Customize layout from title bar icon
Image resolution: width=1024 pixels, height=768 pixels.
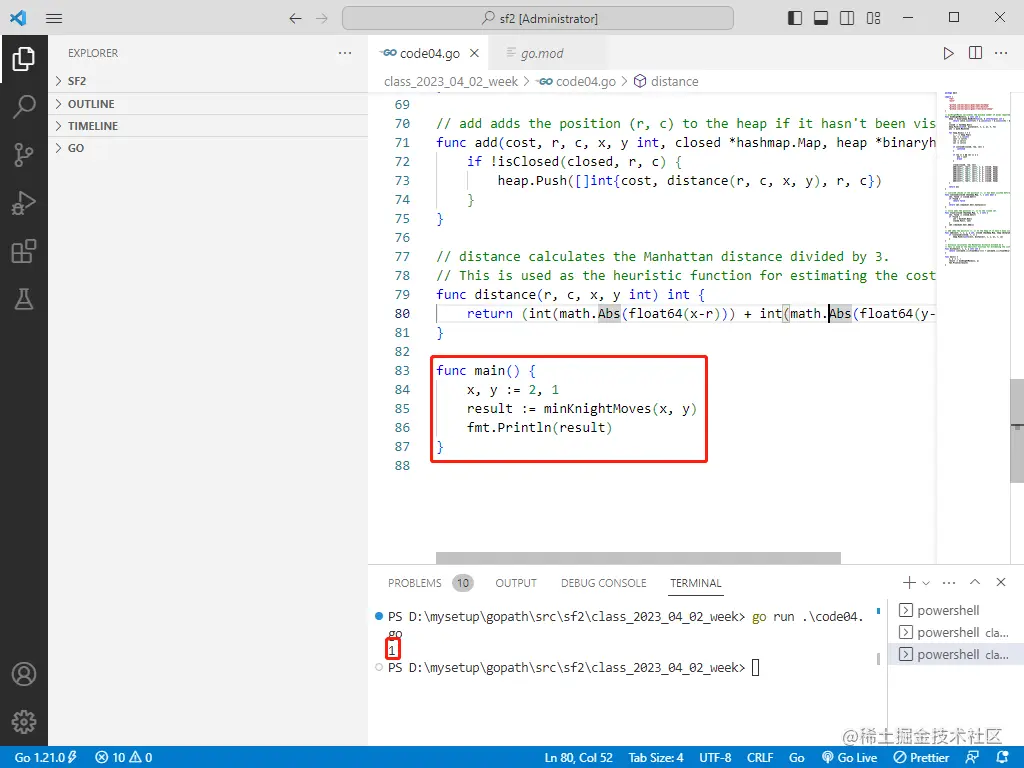(x=874, y=18)
